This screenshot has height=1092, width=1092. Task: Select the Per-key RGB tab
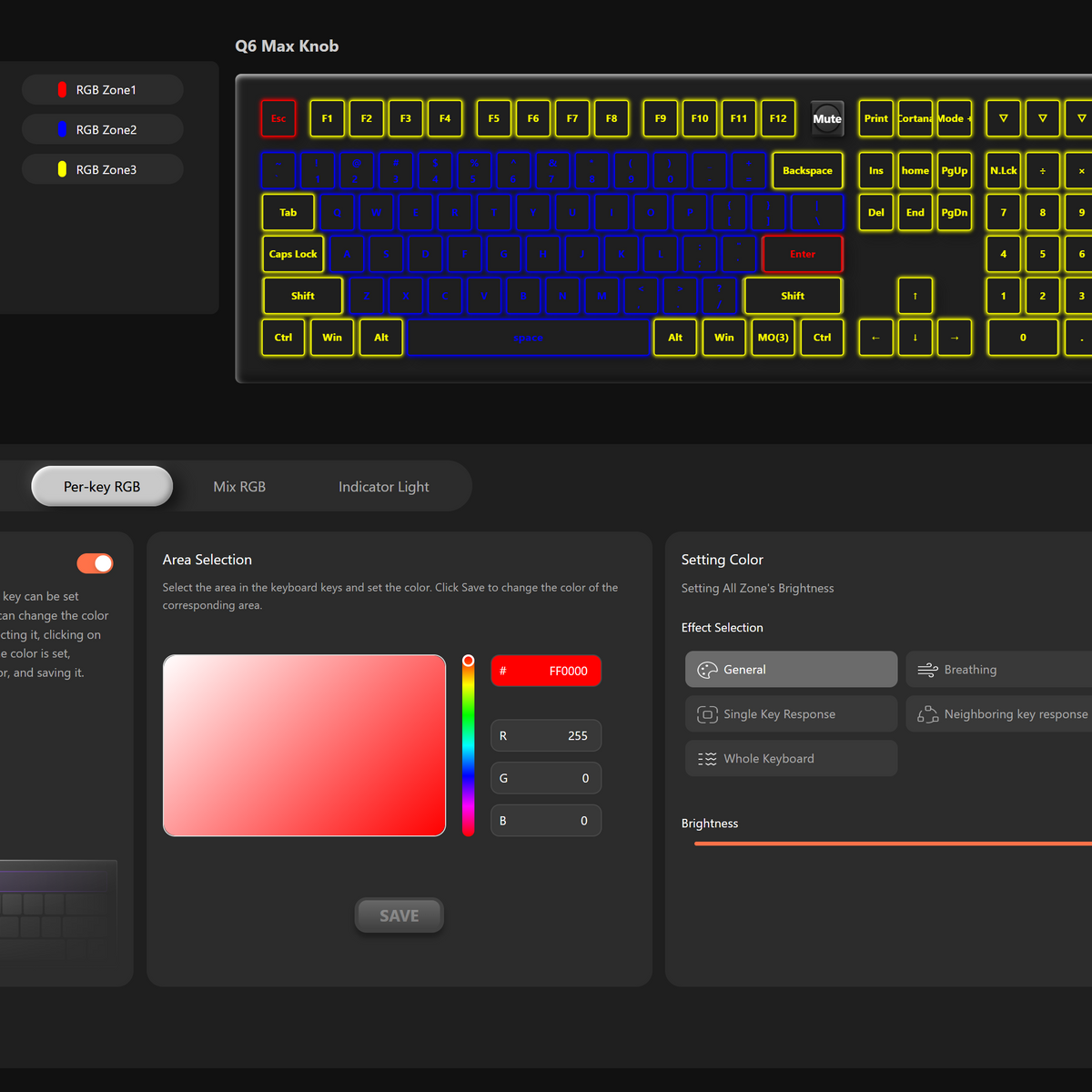102,487
